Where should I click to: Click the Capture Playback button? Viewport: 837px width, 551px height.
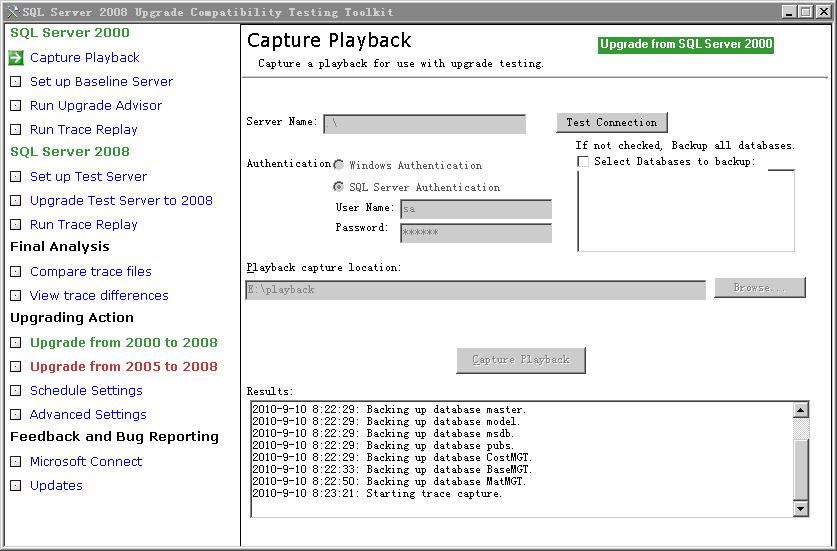[521, 360]
